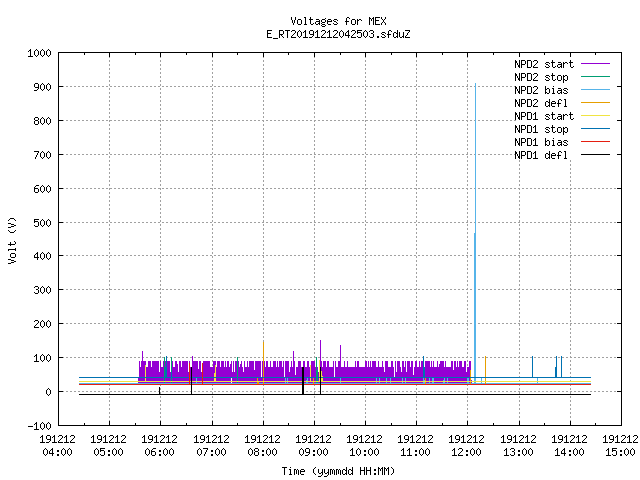Screen dimensions: 640x480
Task: Click the x-axis tick '191212 11:00'
Action: 416,446
